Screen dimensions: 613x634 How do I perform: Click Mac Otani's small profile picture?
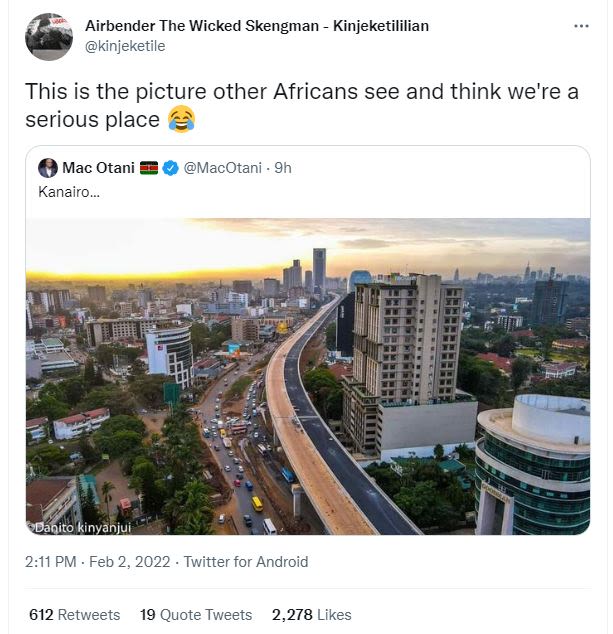click(47, 168)
